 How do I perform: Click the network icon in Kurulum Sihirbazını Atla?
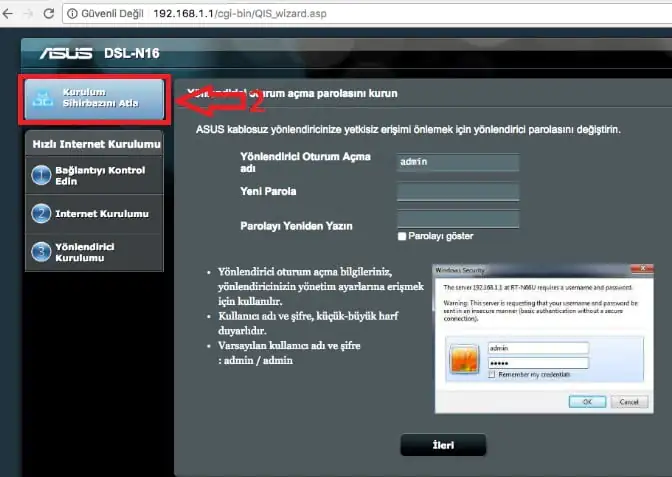[43, 99]
